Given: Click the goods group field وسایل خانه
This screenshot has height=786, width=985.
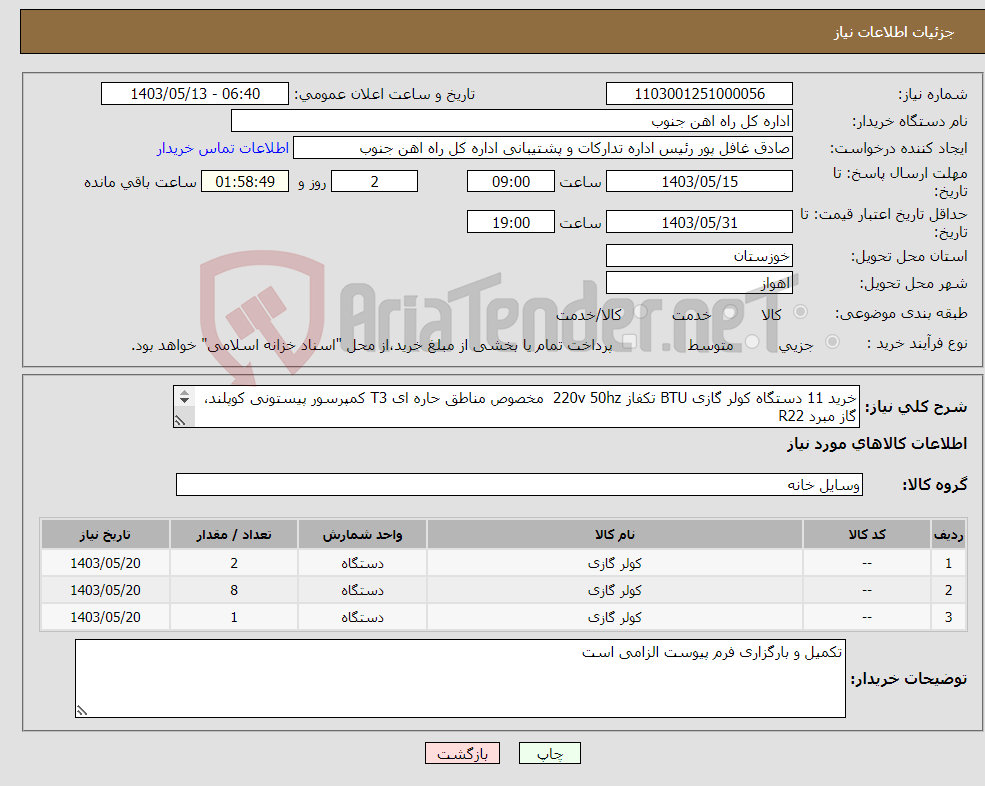Looking at the screenshot, I should click(519, 484).
